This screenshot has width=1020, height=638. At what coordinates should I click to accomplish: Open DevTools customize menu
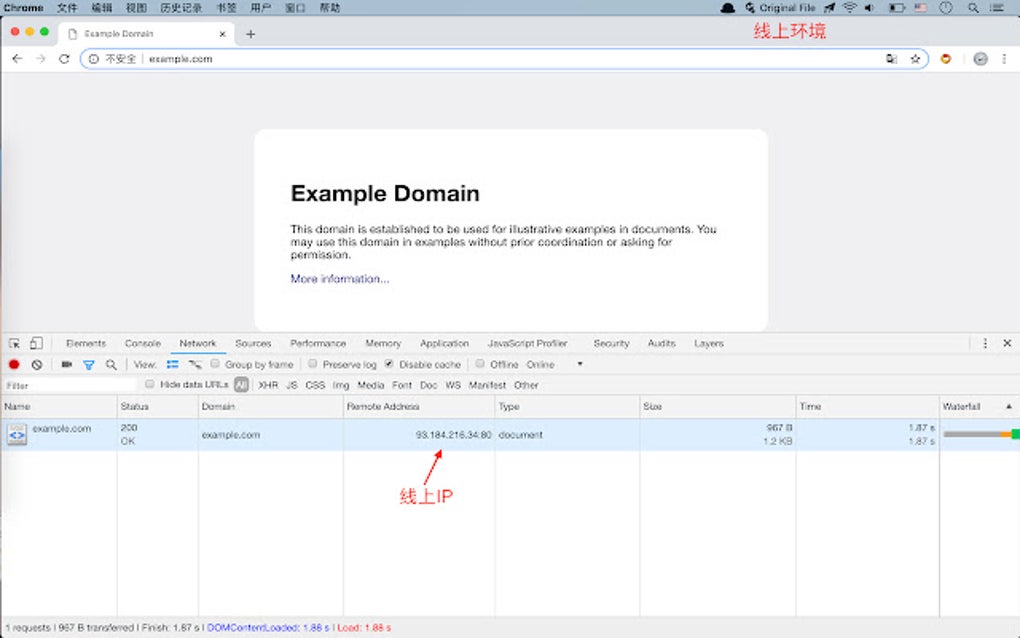coord(985,343)
